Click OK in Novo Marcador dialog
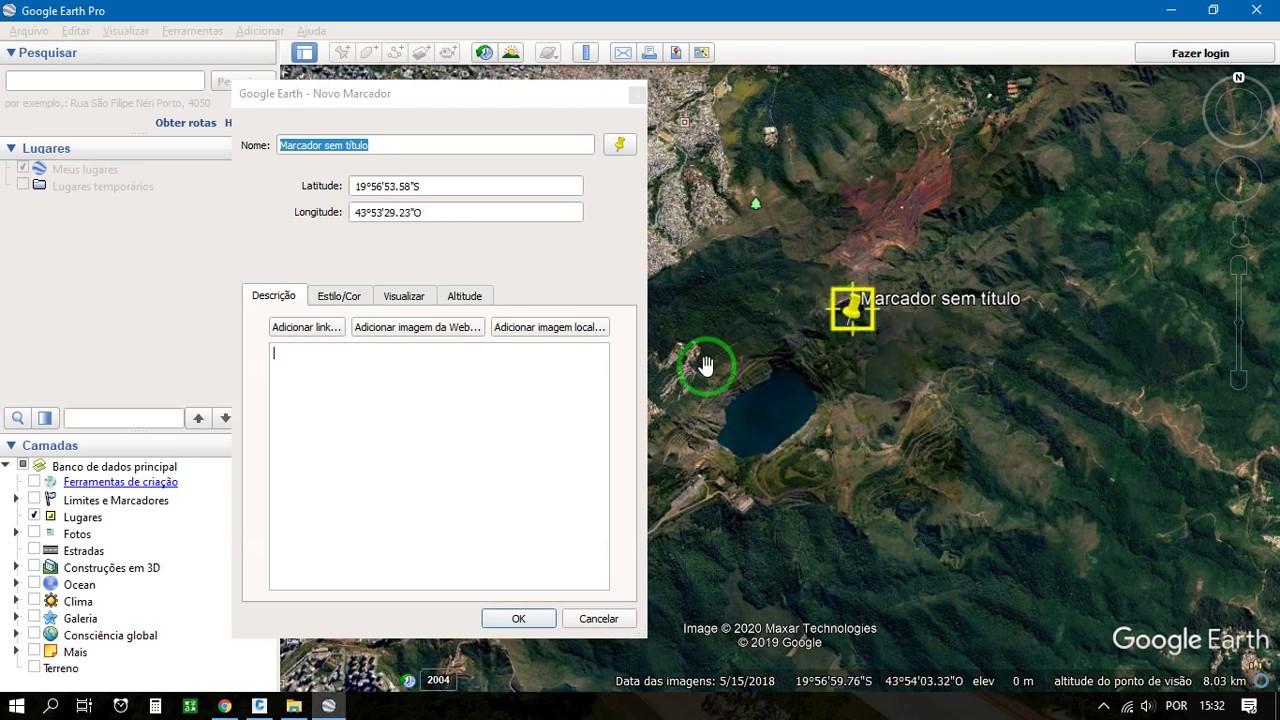 519,619
